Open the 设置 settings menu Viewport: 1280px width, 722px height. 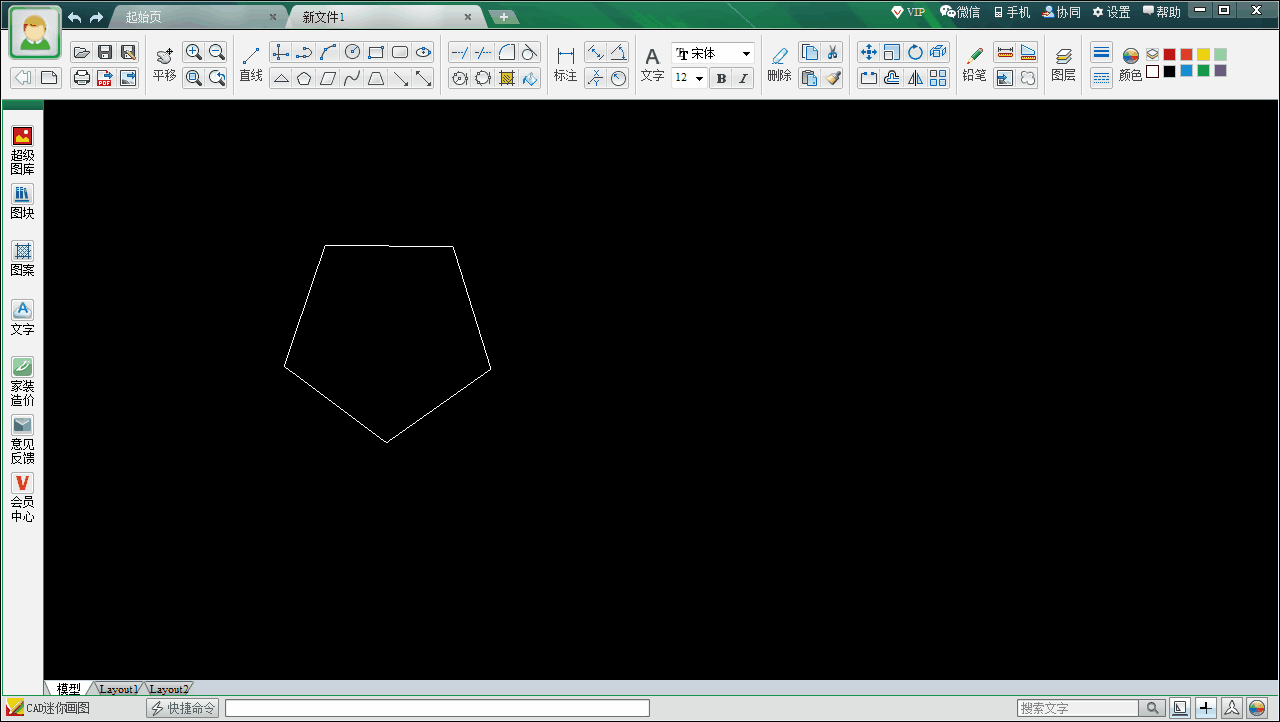click(1111, 12)
